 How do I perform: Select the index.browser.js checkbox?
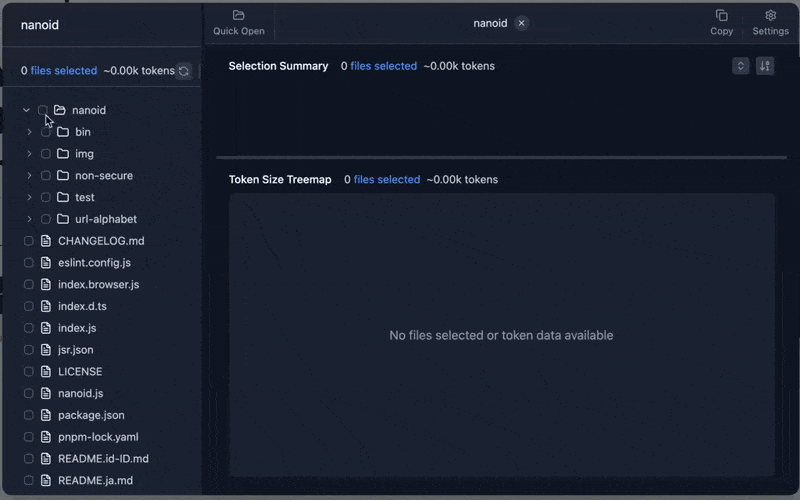click(x=29, y=284)
